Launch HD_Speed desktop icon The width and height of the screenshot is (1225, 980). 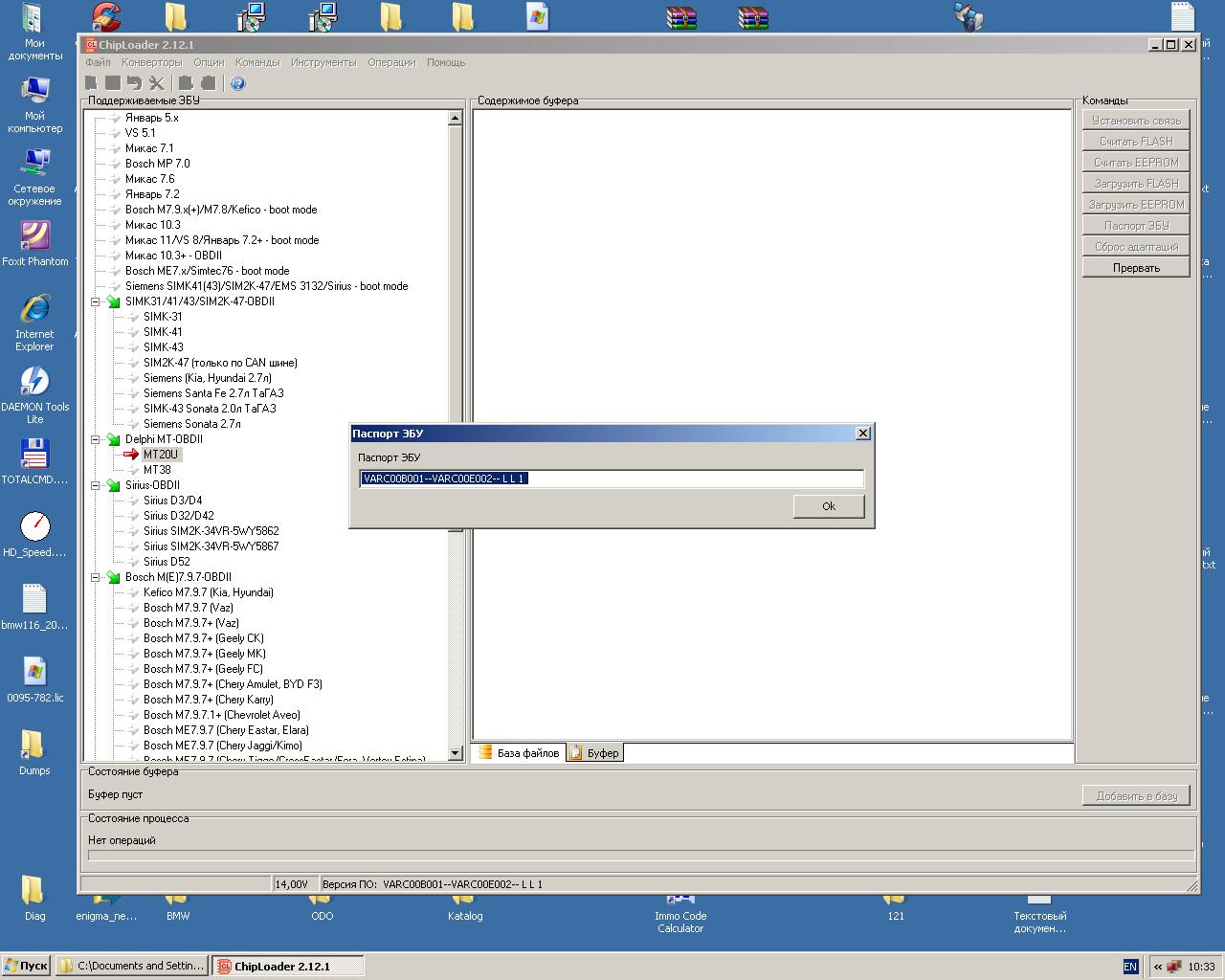tap(34, 534)
